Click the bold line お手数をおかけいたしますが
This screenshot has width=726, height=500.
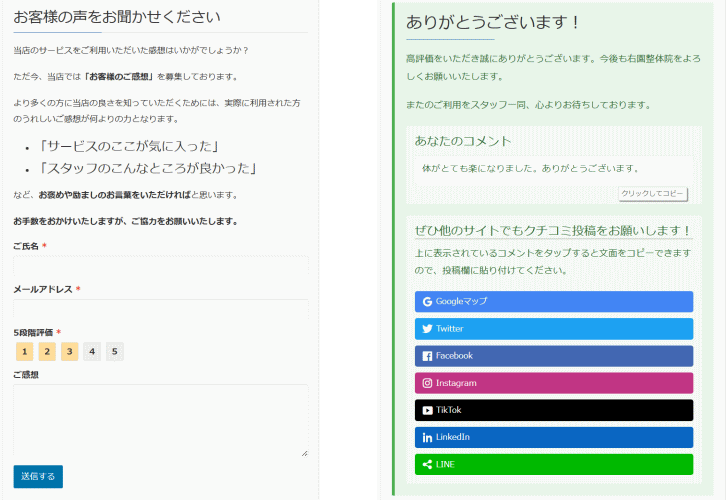(126, 221)
